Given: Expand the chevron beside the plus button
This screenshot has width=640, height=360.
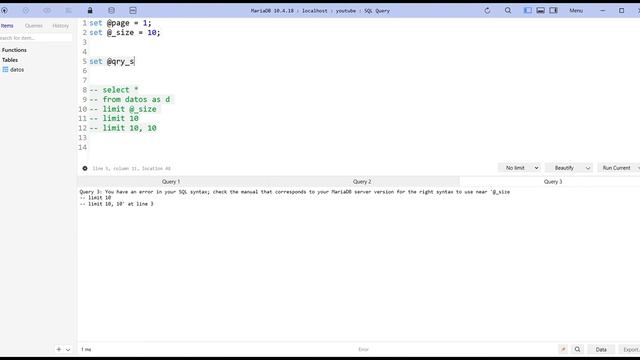Looking at the screenshot, I should 68,349.
